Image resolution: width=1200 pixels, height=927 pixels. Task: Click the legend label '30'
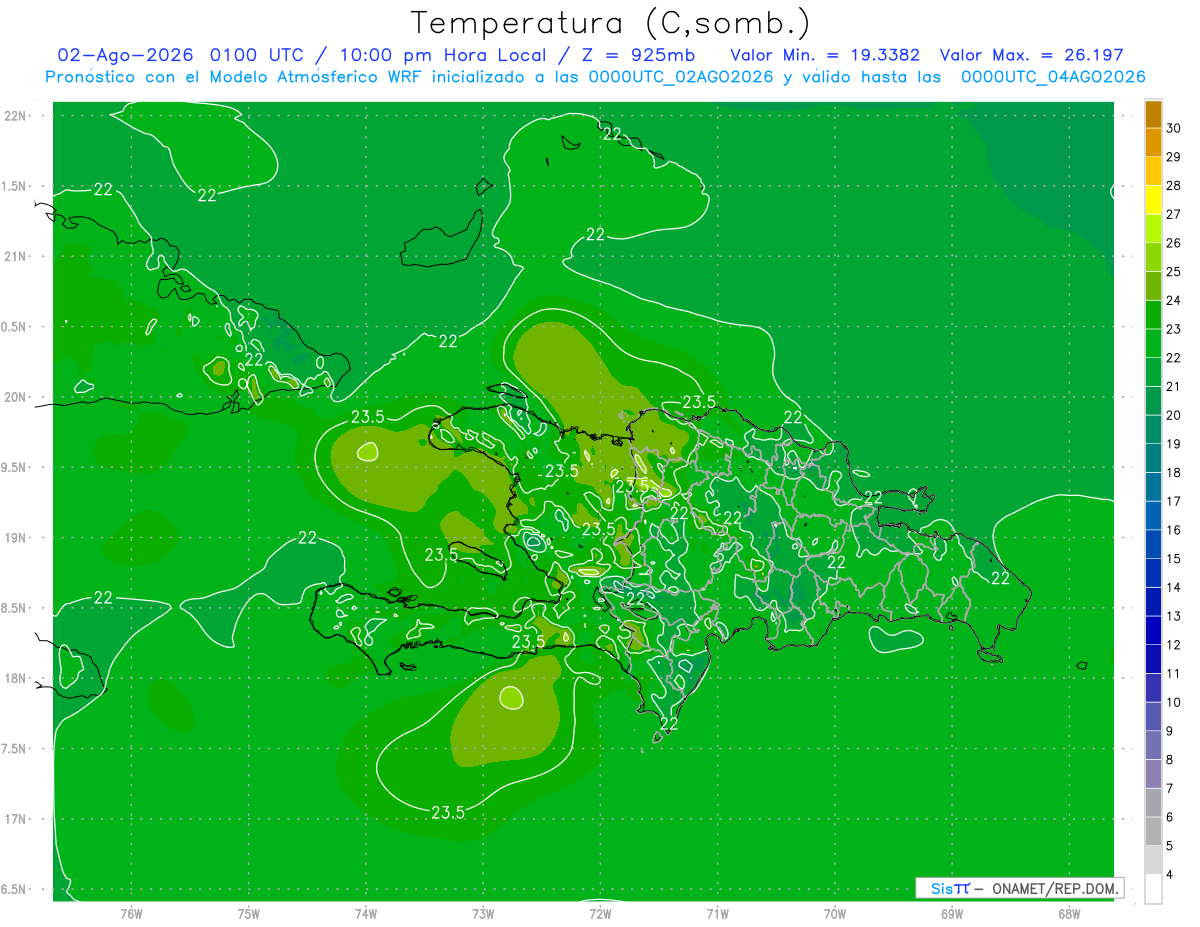1173,128
